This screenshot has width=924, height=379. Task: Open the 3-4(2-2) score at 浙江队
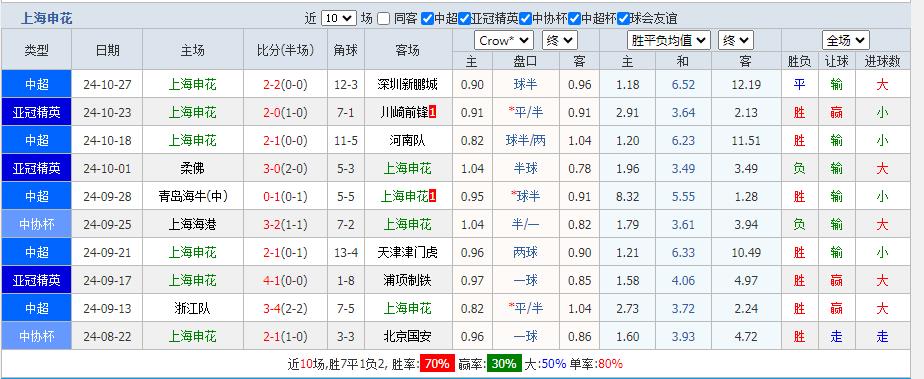tap(285, 308)
